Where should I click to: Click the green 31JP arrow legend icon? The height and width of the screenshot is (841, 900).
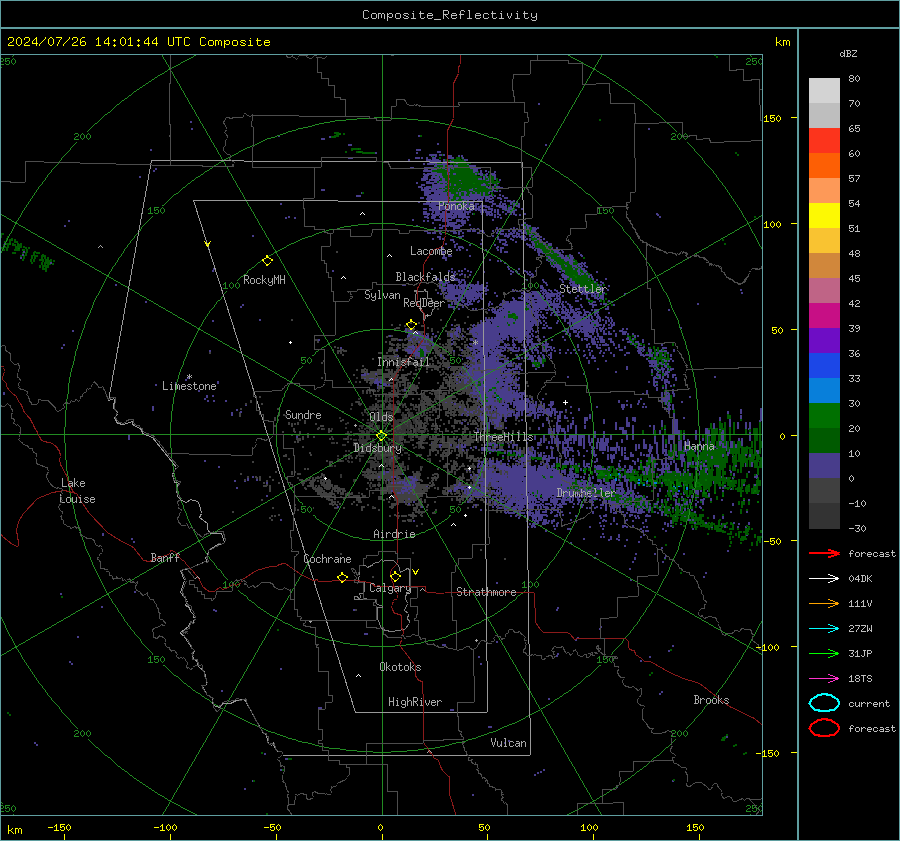[x=824, y=653]
